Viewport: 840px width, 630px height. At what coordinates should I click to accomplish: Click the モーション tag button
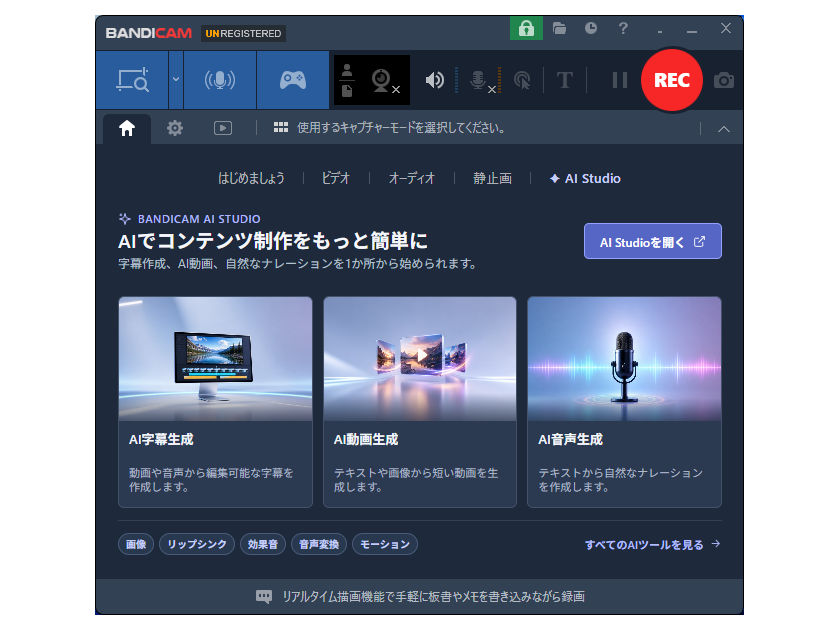(x=385, y=544)
